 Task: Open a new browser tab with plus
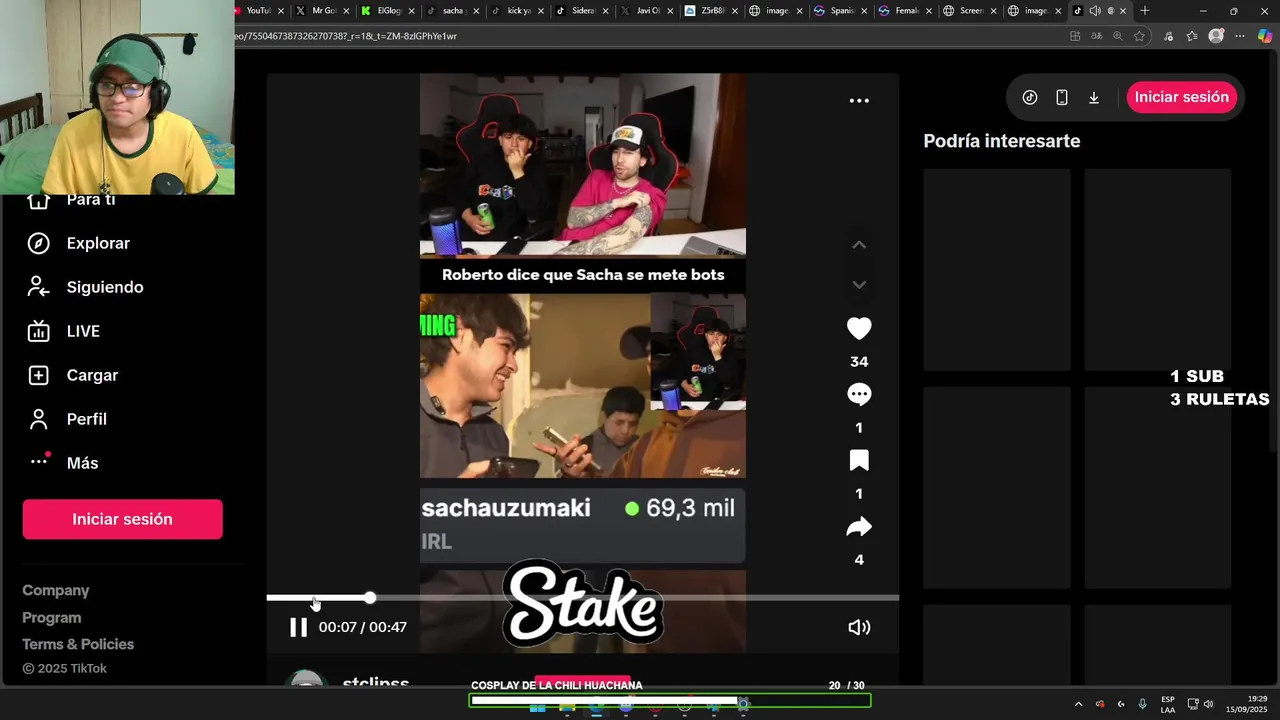1145,11
